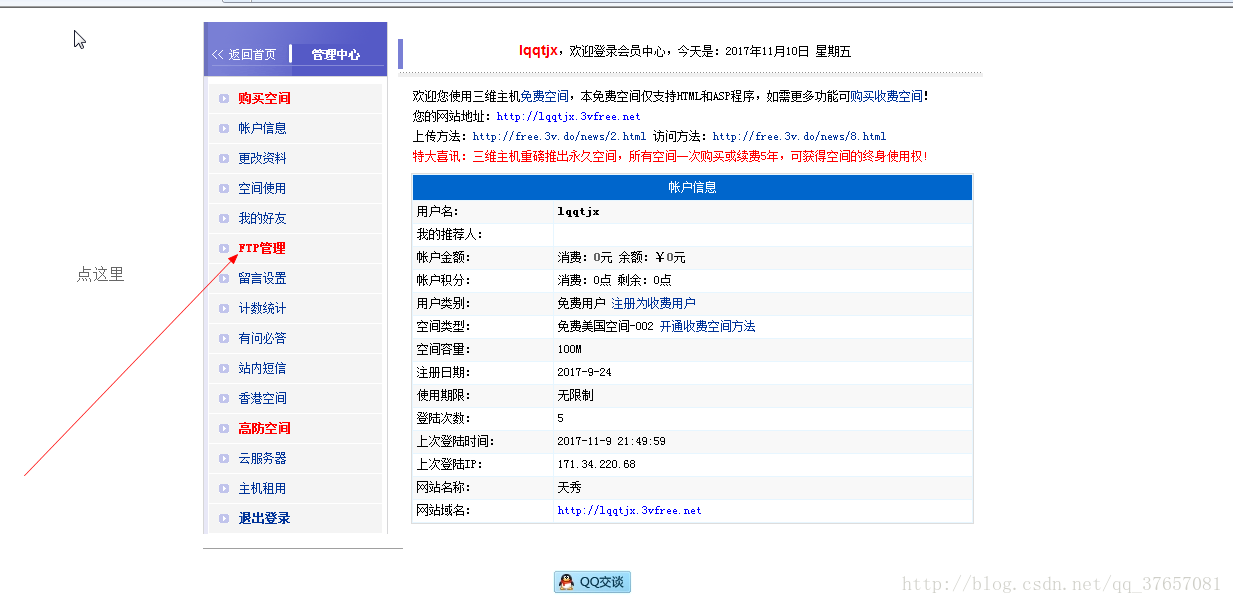Click last login time 2017-11-9 21:49:59
The width and height of the screenshot is (1233, 604).
coord(611,441)
